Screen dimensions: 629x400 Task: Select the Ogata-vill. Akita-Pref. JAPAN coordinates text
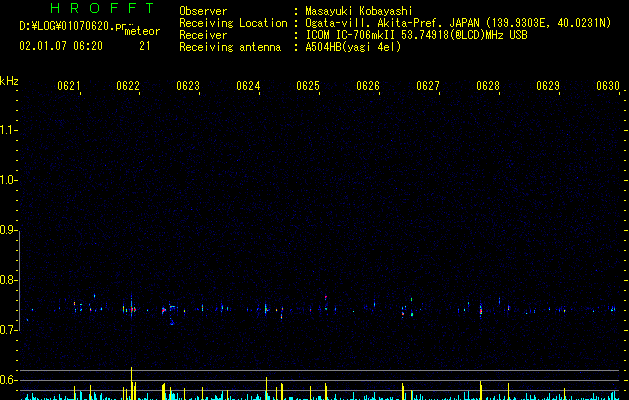coord(458,23)
